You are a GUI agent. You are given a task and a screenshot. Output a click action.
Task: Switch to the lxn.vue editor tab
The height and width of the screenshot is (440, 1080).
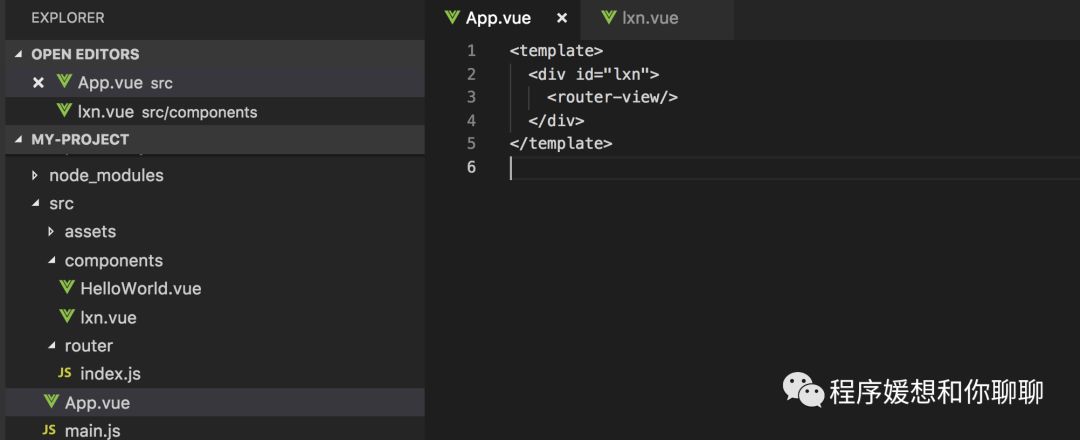point(650,18)
